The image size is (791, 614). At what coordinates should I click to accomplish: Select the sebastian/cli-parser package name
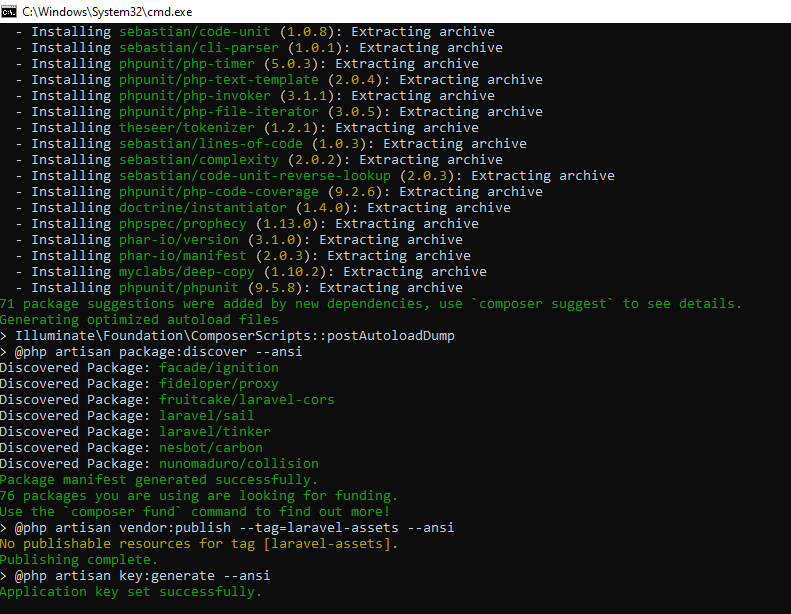[x=199, y=48]
